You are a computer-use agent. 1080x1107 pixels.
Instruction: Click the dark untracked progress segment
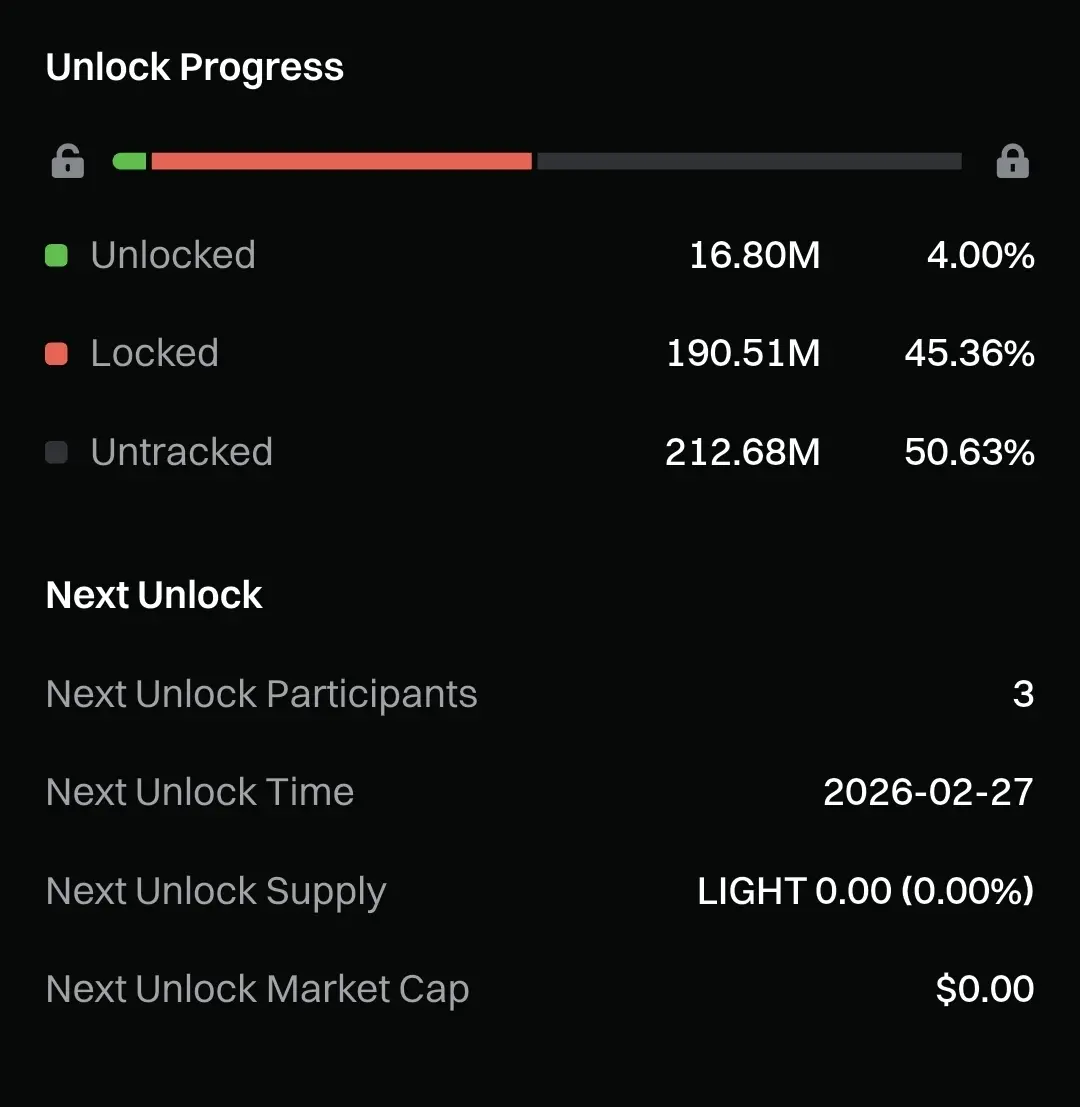click(x=749, y=161)
